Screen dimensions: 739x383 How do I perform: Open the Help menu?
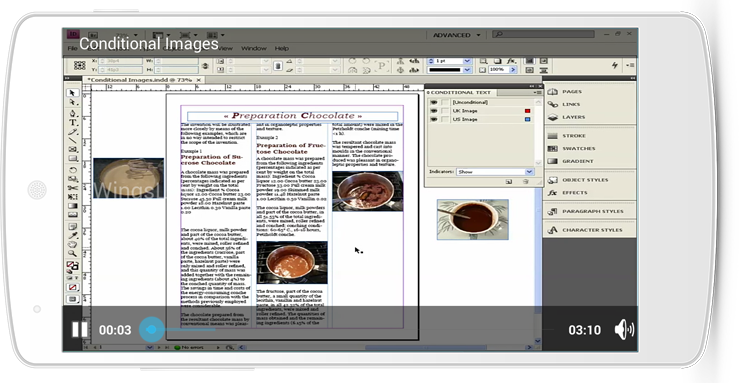tap(281, 48)
